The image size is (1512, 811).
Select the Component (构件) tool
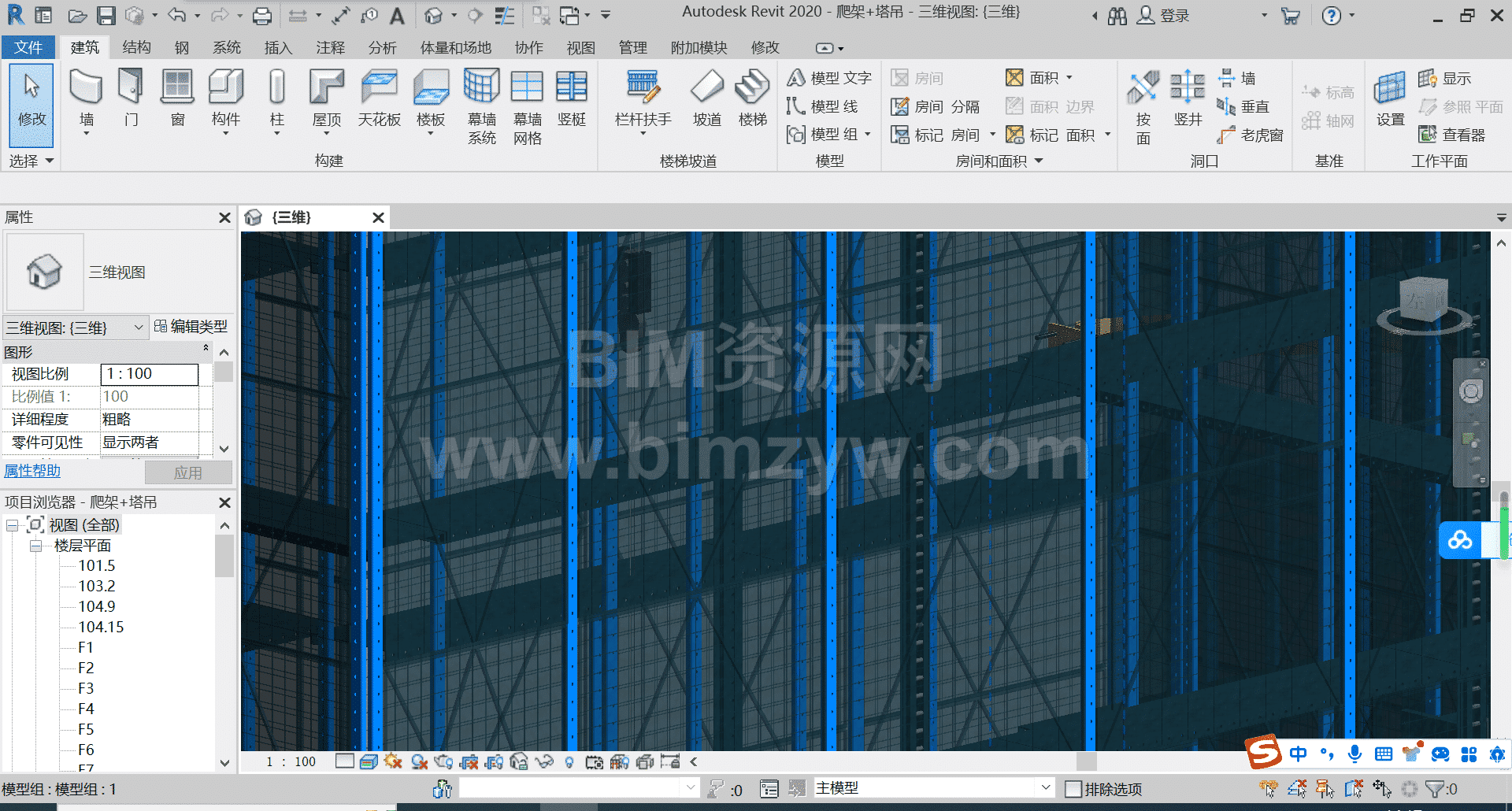click(x=226, y=102)
